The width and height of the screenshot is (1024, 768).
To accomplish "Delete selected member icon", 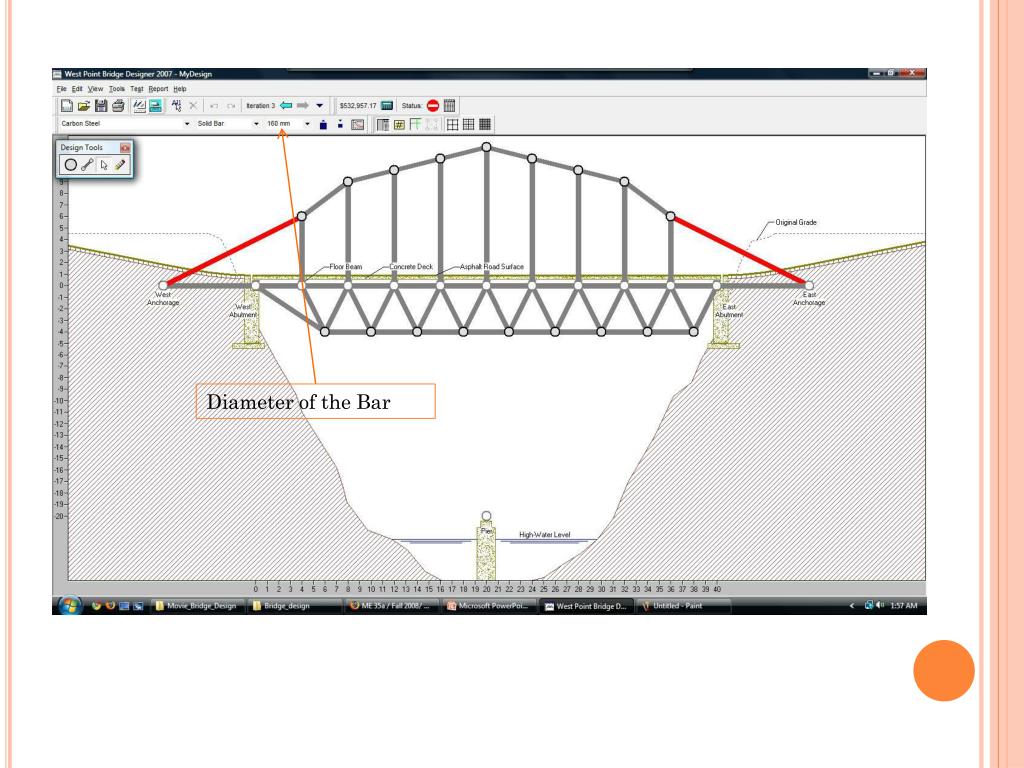I will pyautogui.click(x=193, y=106).
